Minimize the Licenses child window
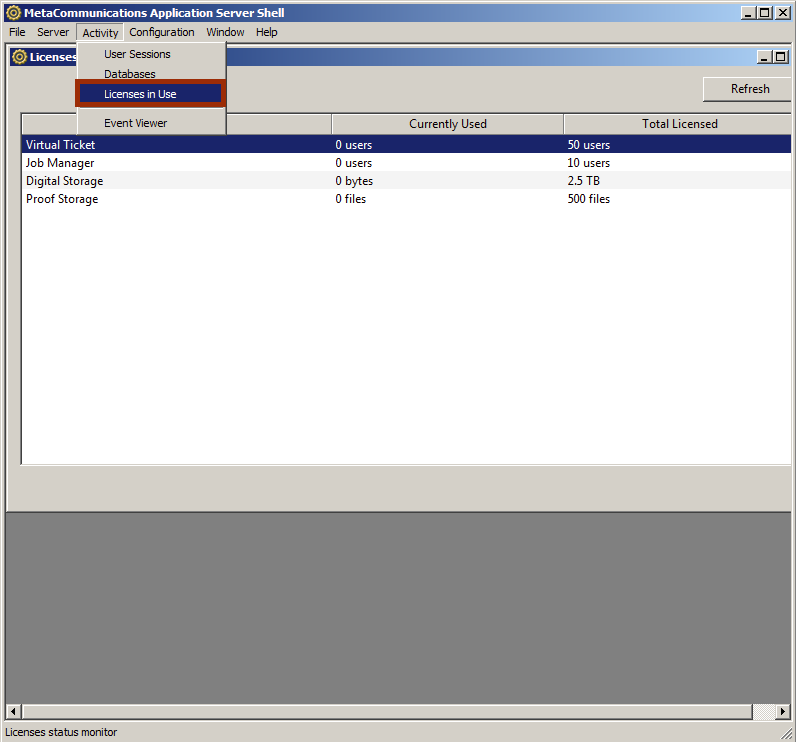Image resolution: width=796 pixels, height=742 pixels. coord(764,57)
